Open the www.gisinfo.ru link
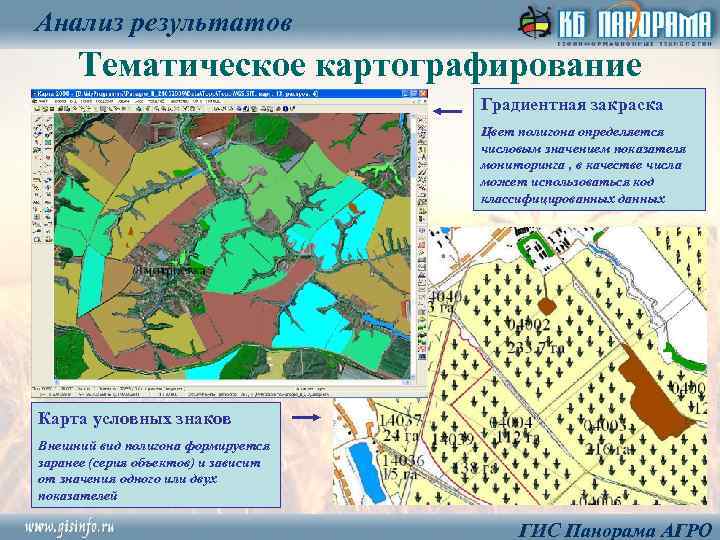The height and width of the screenshot is (540, 720). [69, 528]
